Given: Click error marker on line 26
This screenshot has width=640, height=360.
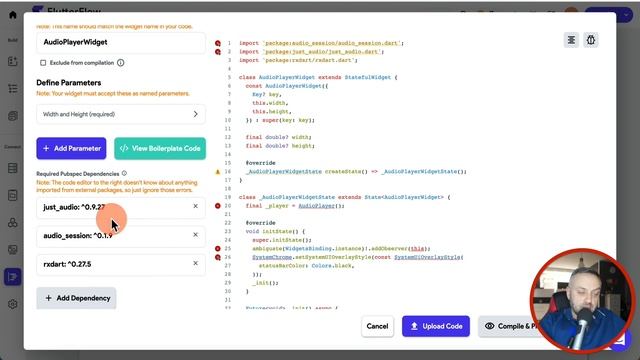Looking at the screenshot, I should point(218,258).
